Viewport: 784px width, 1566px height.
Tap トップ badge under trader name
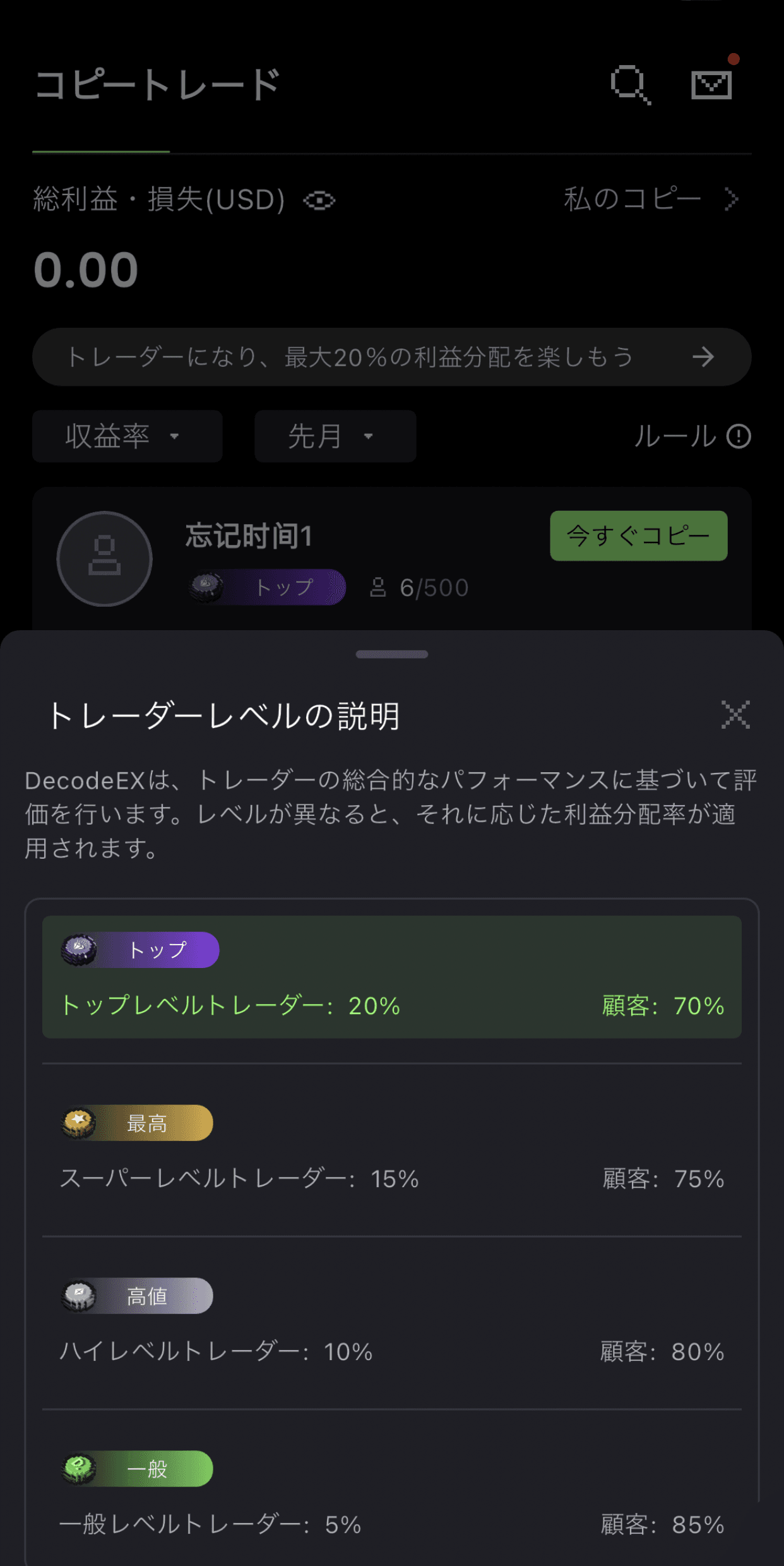click(267, 587)
